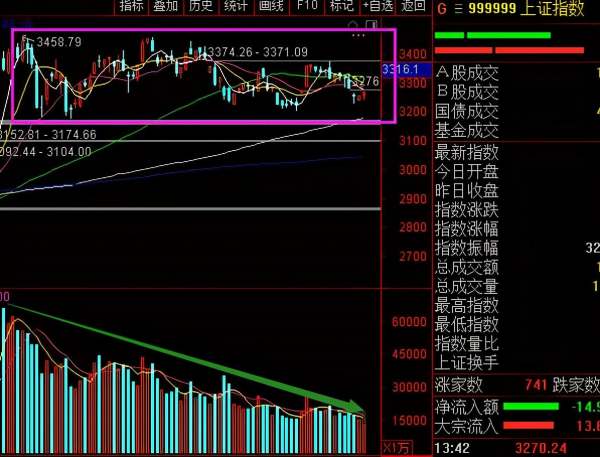Open the 统计 statistics menu
This screenshot has height=457, width=600.
pos(236,7)
